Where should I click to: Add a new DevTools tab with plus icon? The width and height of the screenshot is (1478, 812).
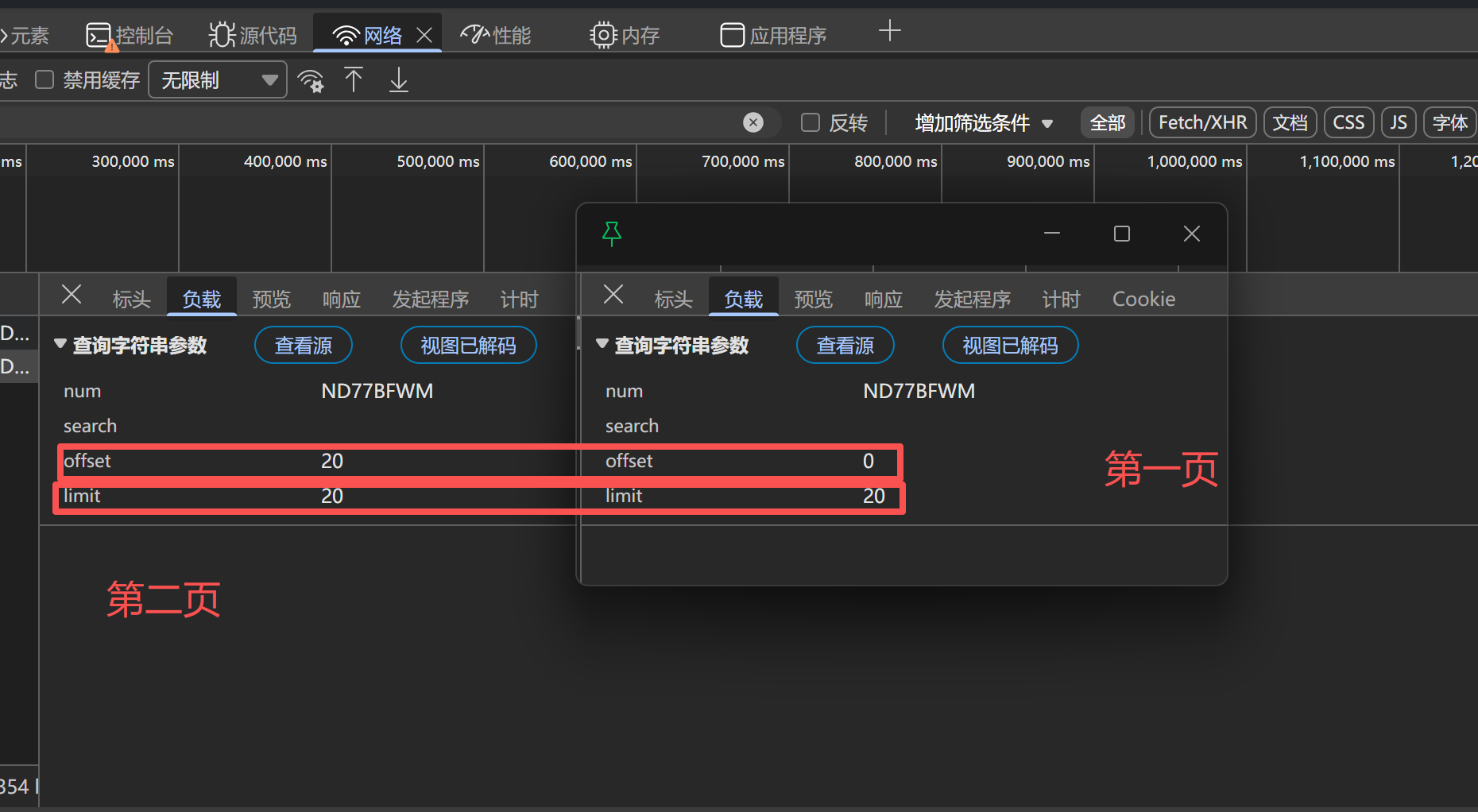[890, 32]
